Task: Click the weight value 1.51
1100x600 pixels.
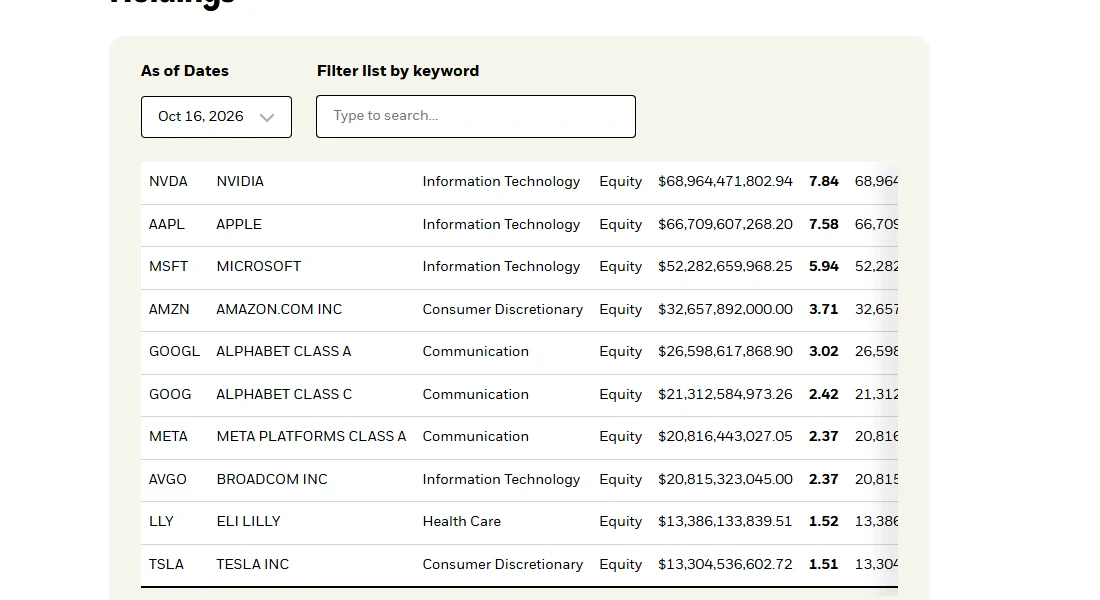Action: pos(824,564)
